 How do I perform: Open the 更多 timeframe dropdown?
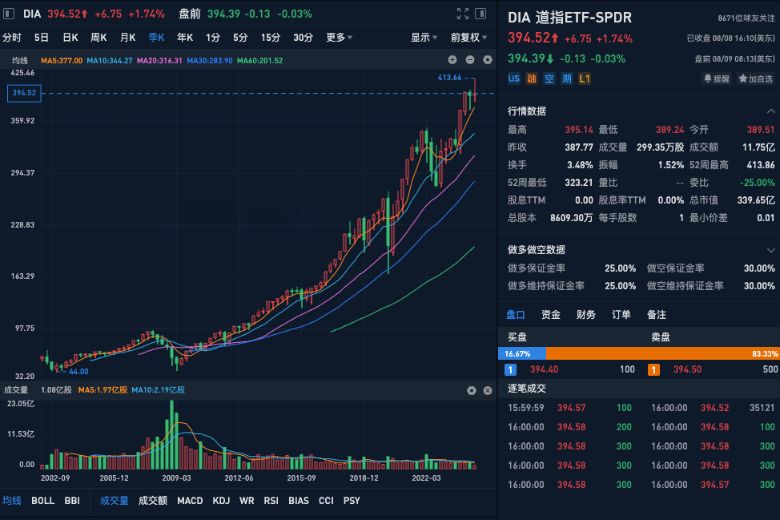(x=339, y=37)
